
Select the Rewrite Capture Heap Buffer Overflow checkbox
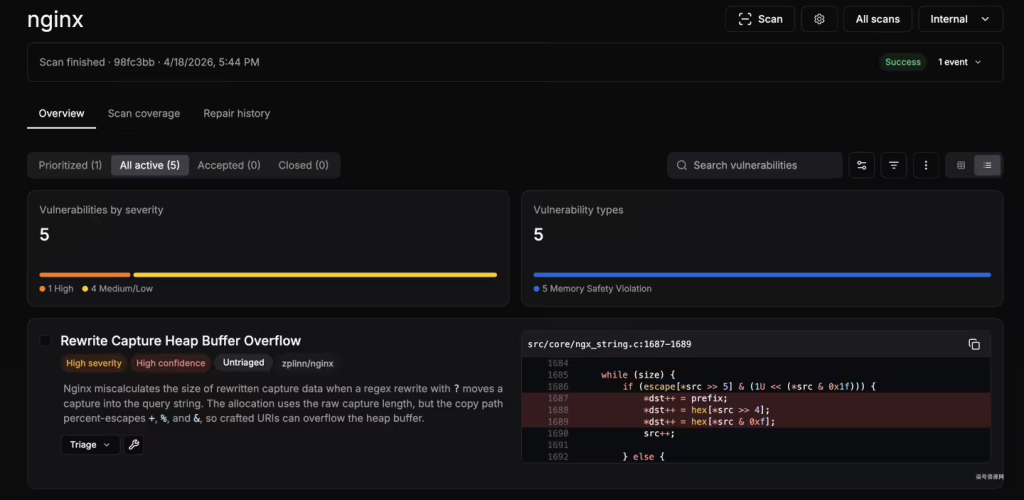click(45, 341)
